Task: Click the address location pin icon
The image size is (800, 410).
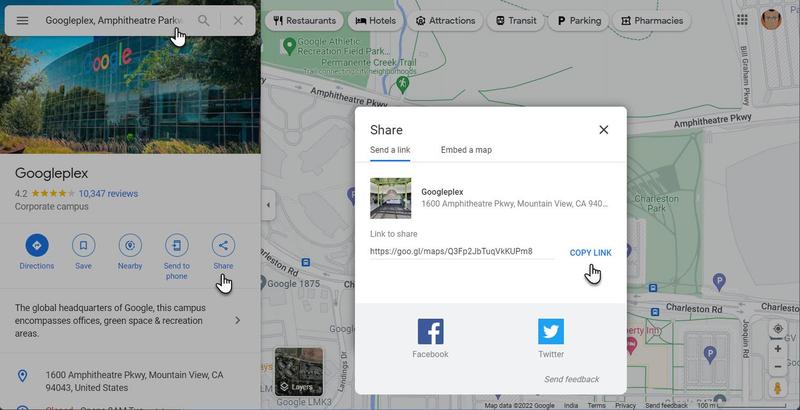Action: coord(22,376)
